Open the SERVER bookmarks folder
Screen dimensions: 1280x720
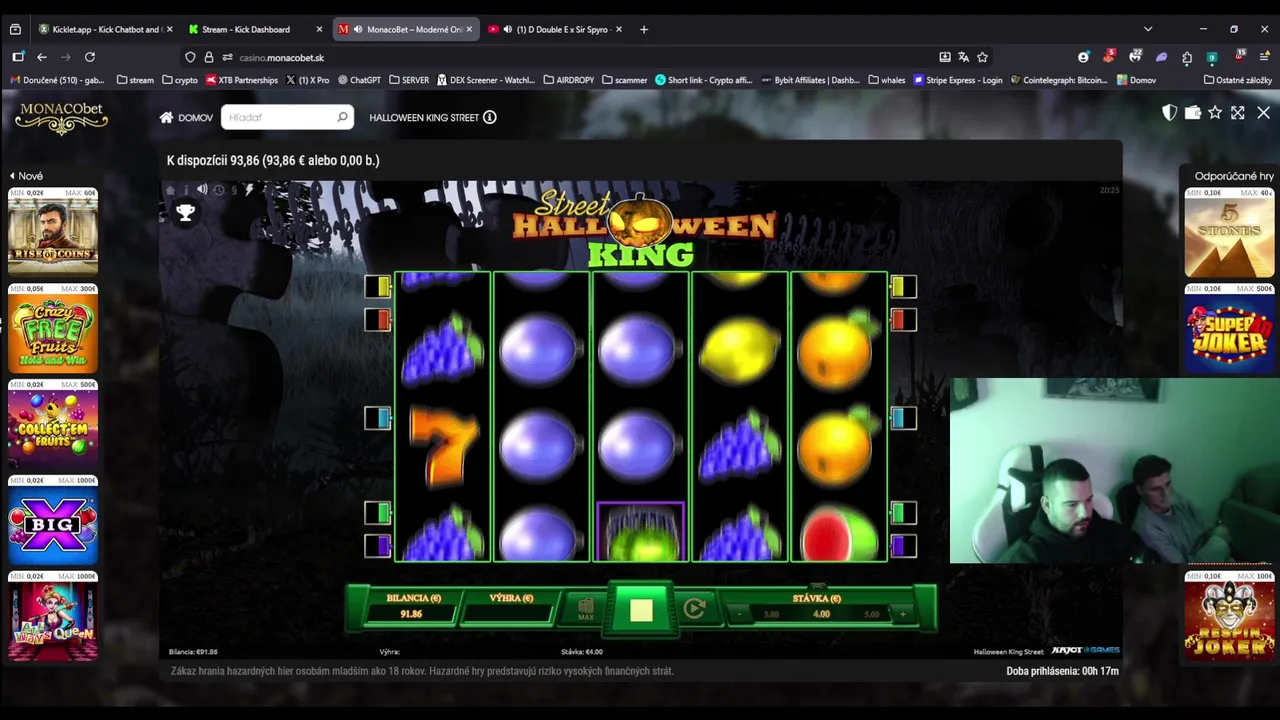(409, 80)
